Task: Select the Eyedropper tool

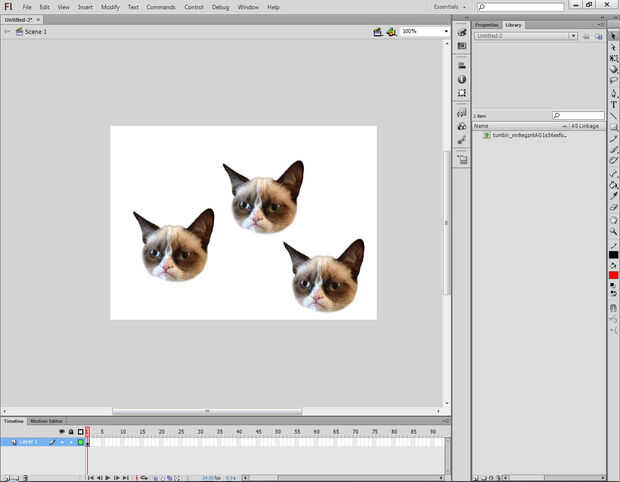Action: coord(613,195)
